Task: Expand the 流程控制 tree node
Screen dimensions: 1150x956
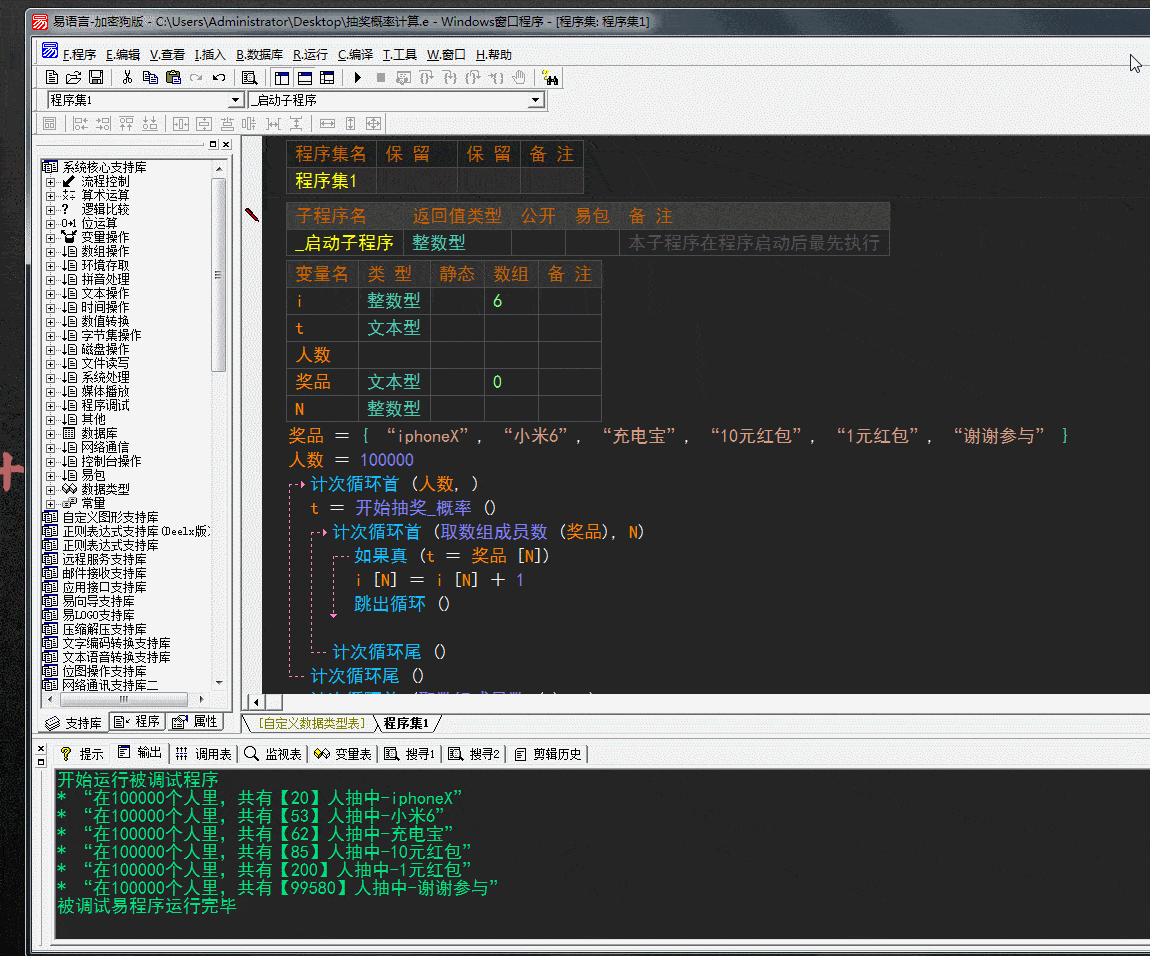Action: 50,181
